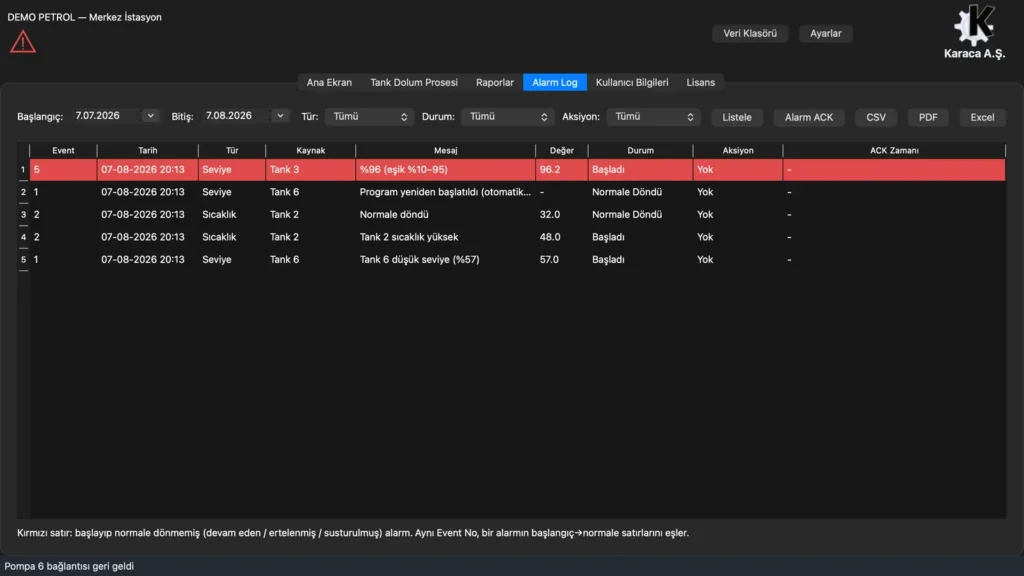This screenshot has width=1024, height=576.
Task: Click 'Tank 6 düşük seviye (%57)' message
Action: (445, 259)
